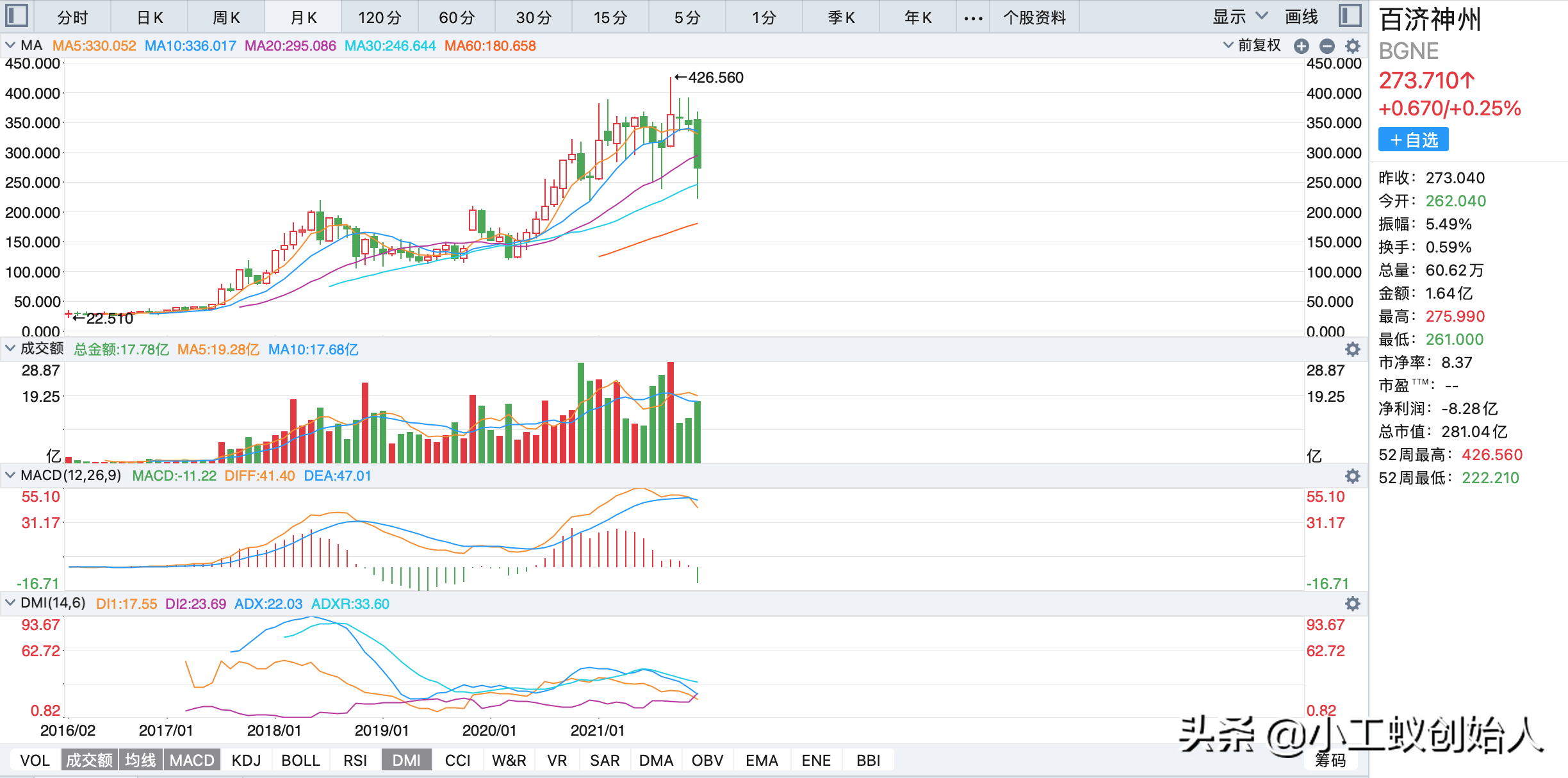1568x778 pixels.
Task: Zoom out chart with minus icon
Action: coord(1327,46)
